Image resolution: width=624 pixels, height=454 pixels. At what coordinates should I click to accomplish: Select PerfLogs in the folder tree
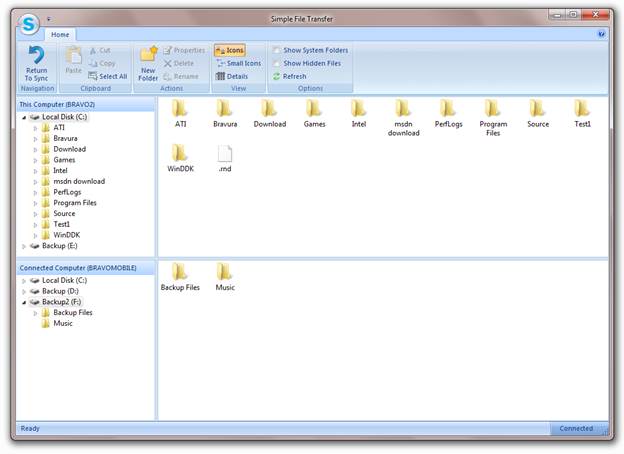67,192
